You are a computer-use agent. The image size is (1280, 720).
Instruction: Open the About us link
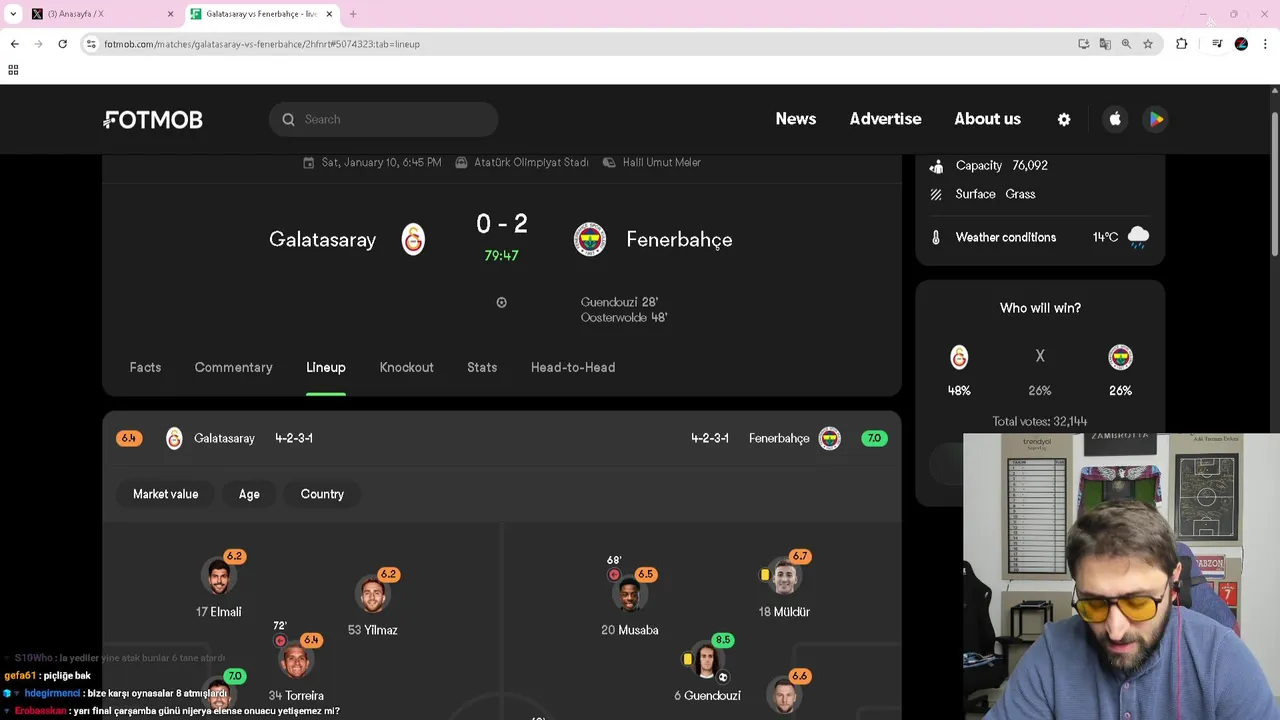[x=988, y=119]
